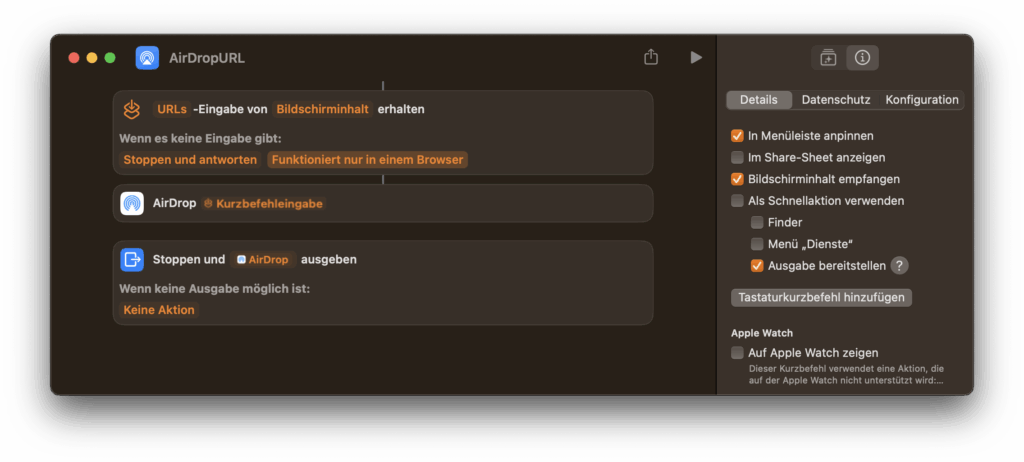Click the help question mark button
Screen dimensions: 1024x462
(899, 266)
